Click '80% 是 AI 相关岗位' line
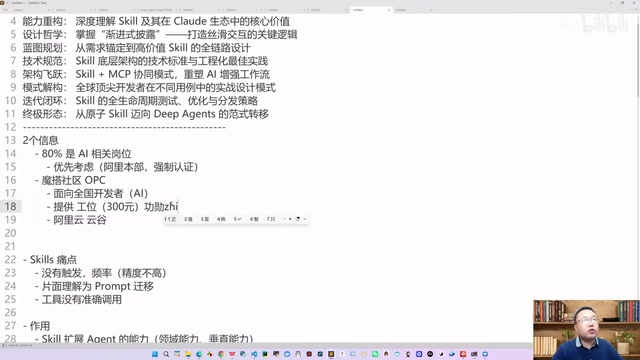The image size is (640, 360). (x=86, y=154)
